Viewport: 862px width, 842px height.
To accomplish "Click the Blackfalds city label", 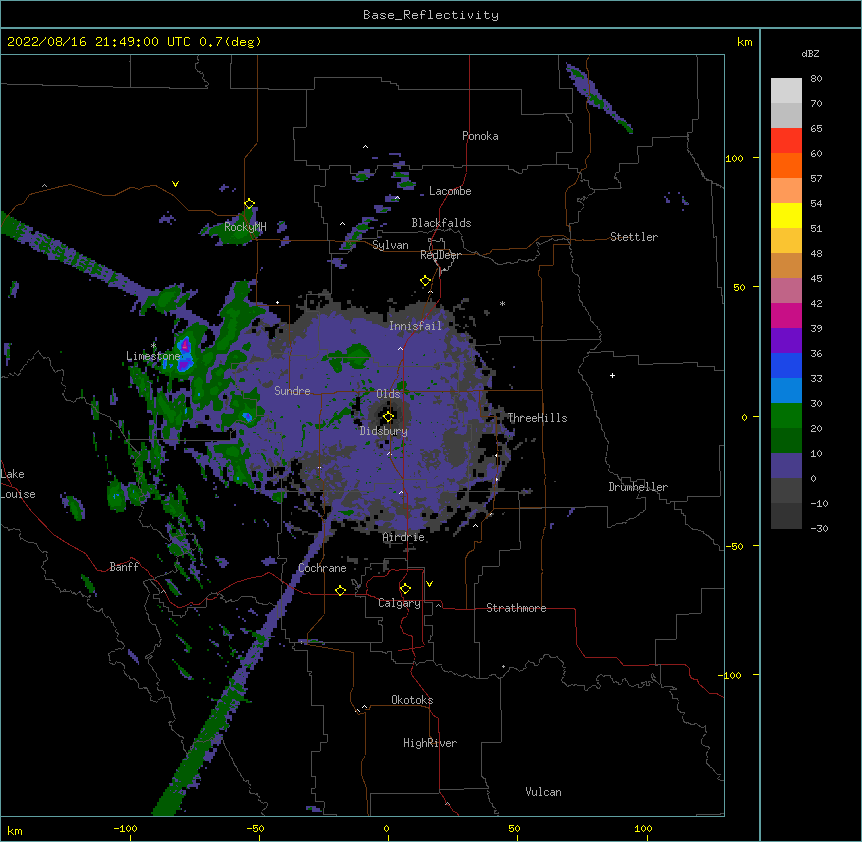I will click(x=441, y=223).
